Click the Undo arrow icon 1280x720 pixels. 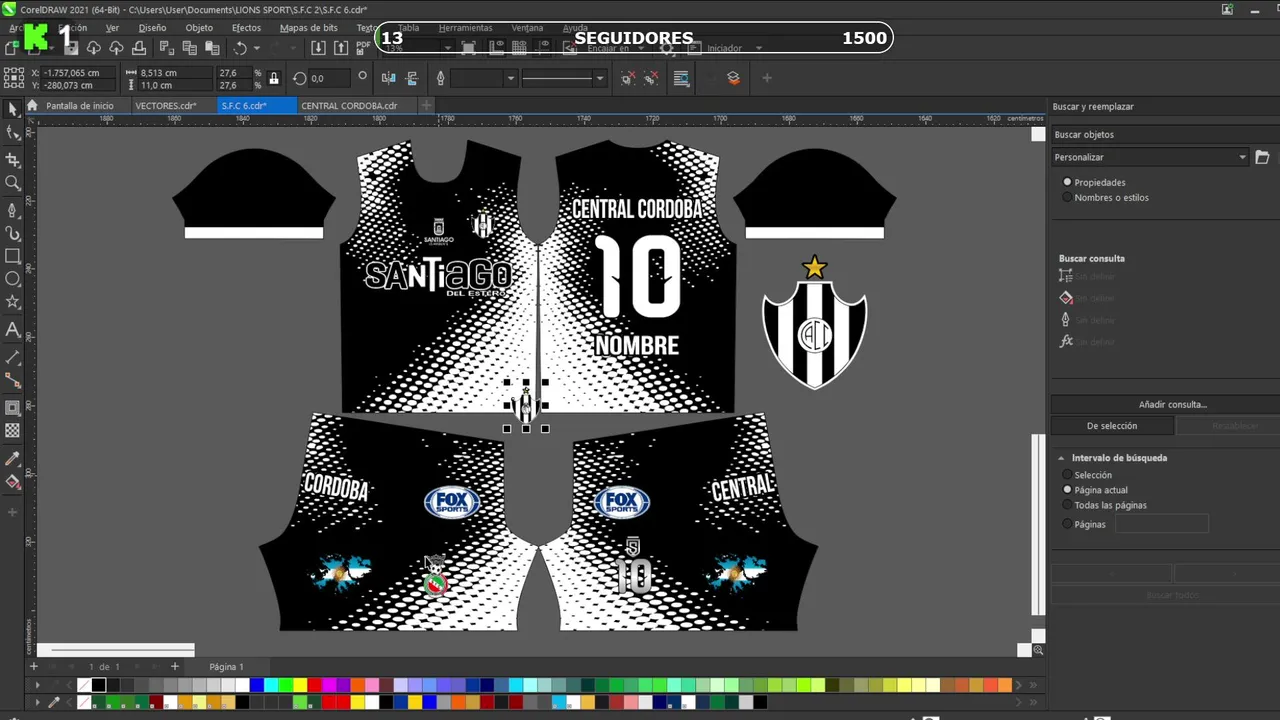click(240, 48)
